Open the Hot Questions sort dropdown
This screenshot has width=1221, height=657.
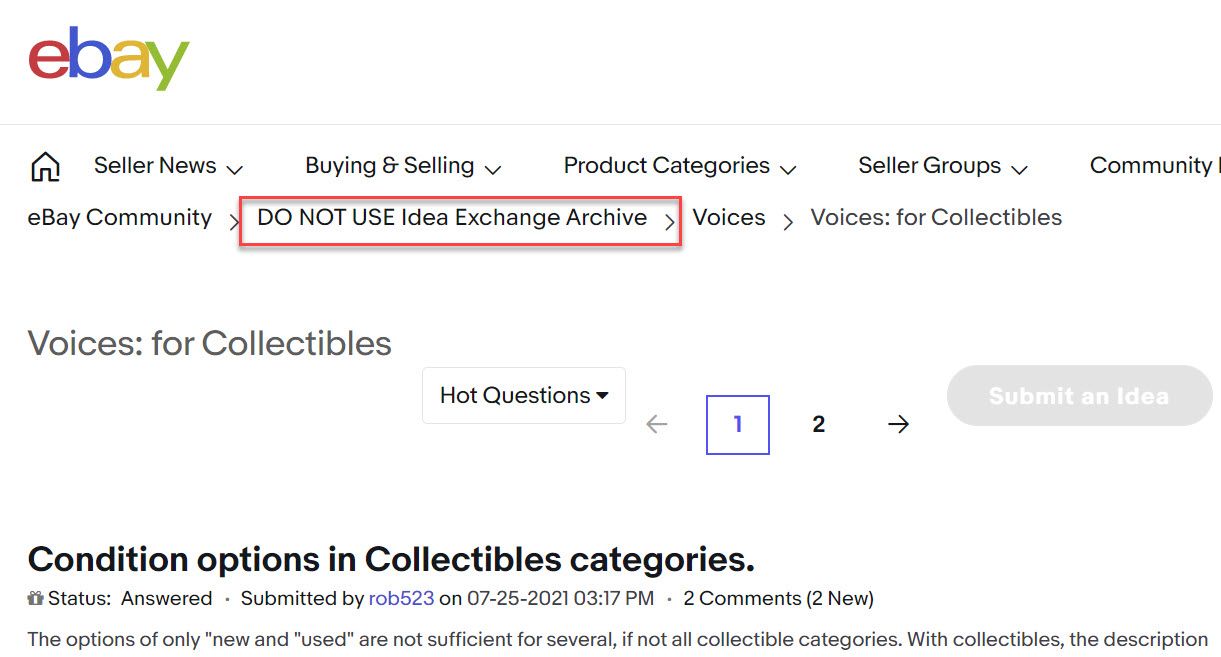[524, 395]
